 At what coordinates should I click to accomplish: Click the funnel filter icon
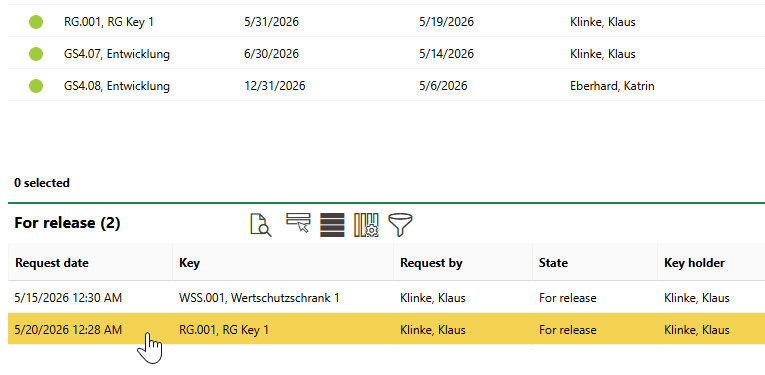click(400, 225)
